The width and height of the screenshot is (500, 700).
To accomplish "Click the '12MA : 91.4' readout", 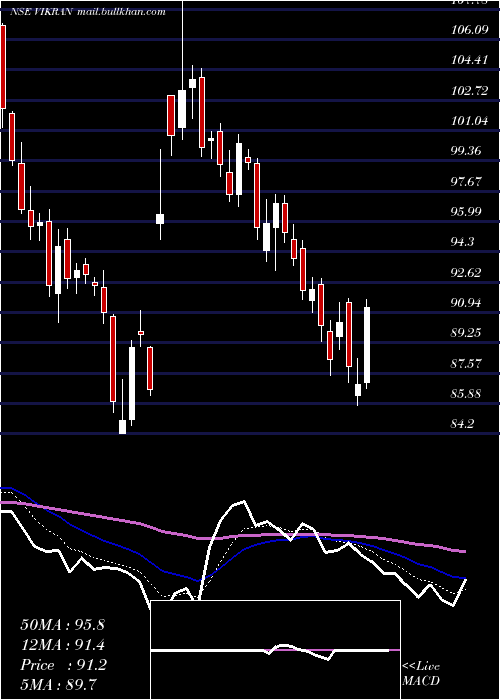I will [62, 645].
